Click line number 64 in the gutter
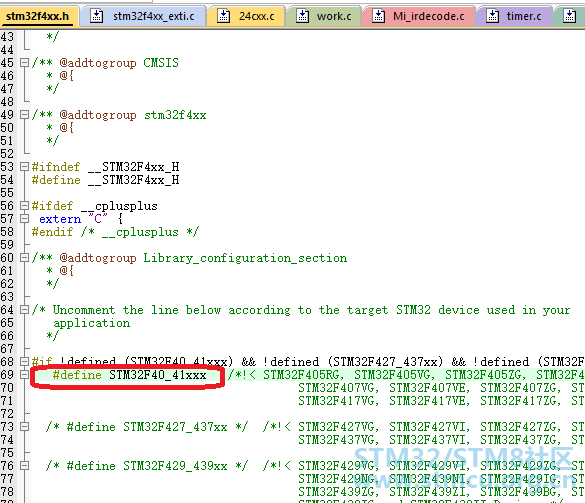Screen dimensions: 585x503 click(7, 310)
